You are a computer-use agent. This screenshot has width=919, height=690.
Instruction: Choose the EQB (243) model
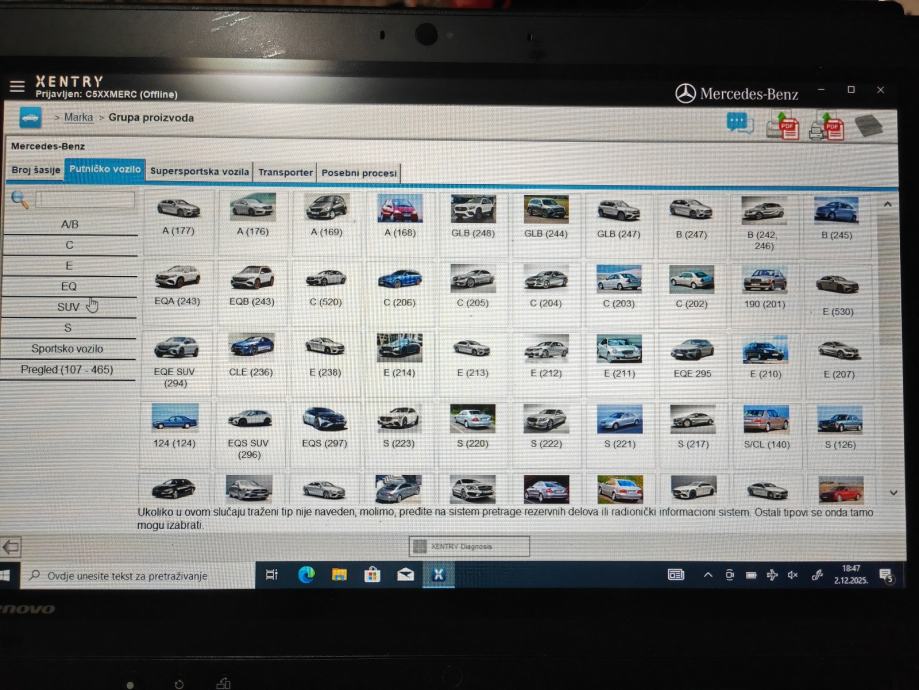[x=251, y=287]
